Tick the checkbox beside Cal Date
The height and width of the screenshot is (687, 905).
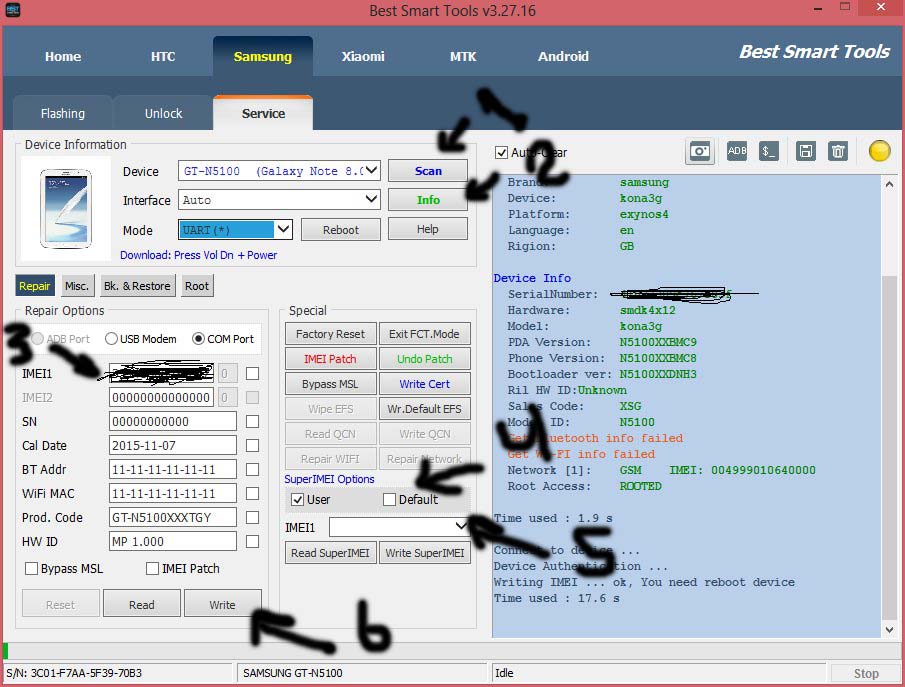coord(252,446)
